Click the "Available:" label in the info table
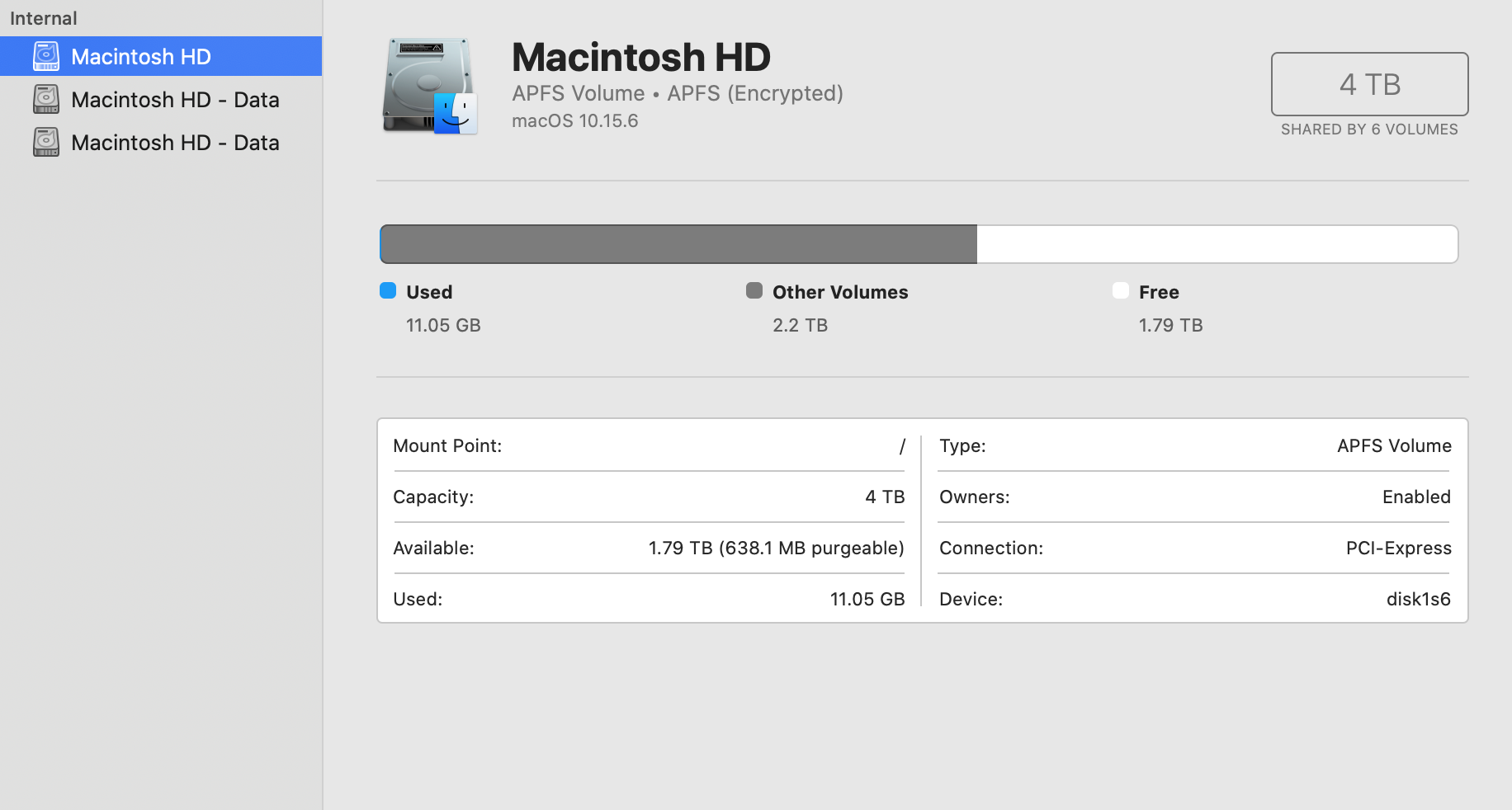1512x810 pixels. click(433, 548)
